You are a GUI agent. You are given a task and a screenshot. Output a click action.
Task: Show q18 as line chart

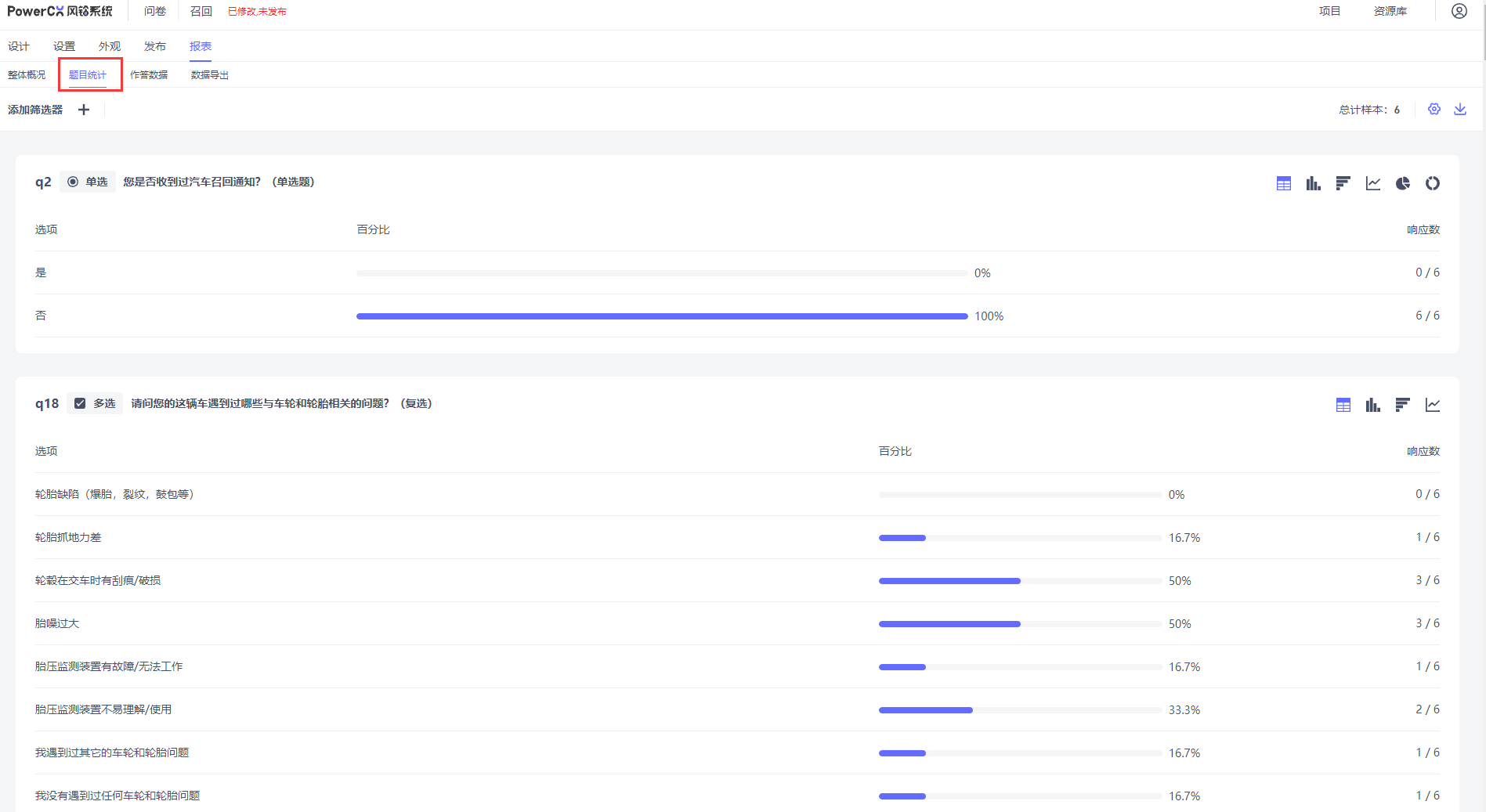[1432, 405]
